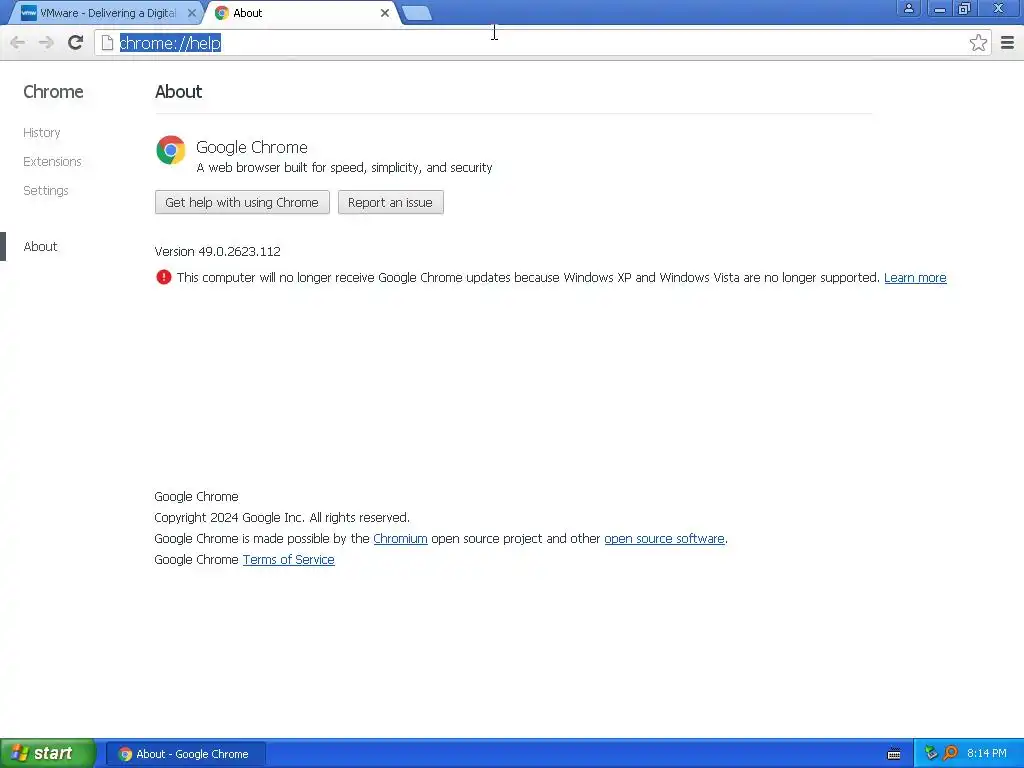Open the Chrome hamburger menu

pyautogui.click(x=1008, y=43)
